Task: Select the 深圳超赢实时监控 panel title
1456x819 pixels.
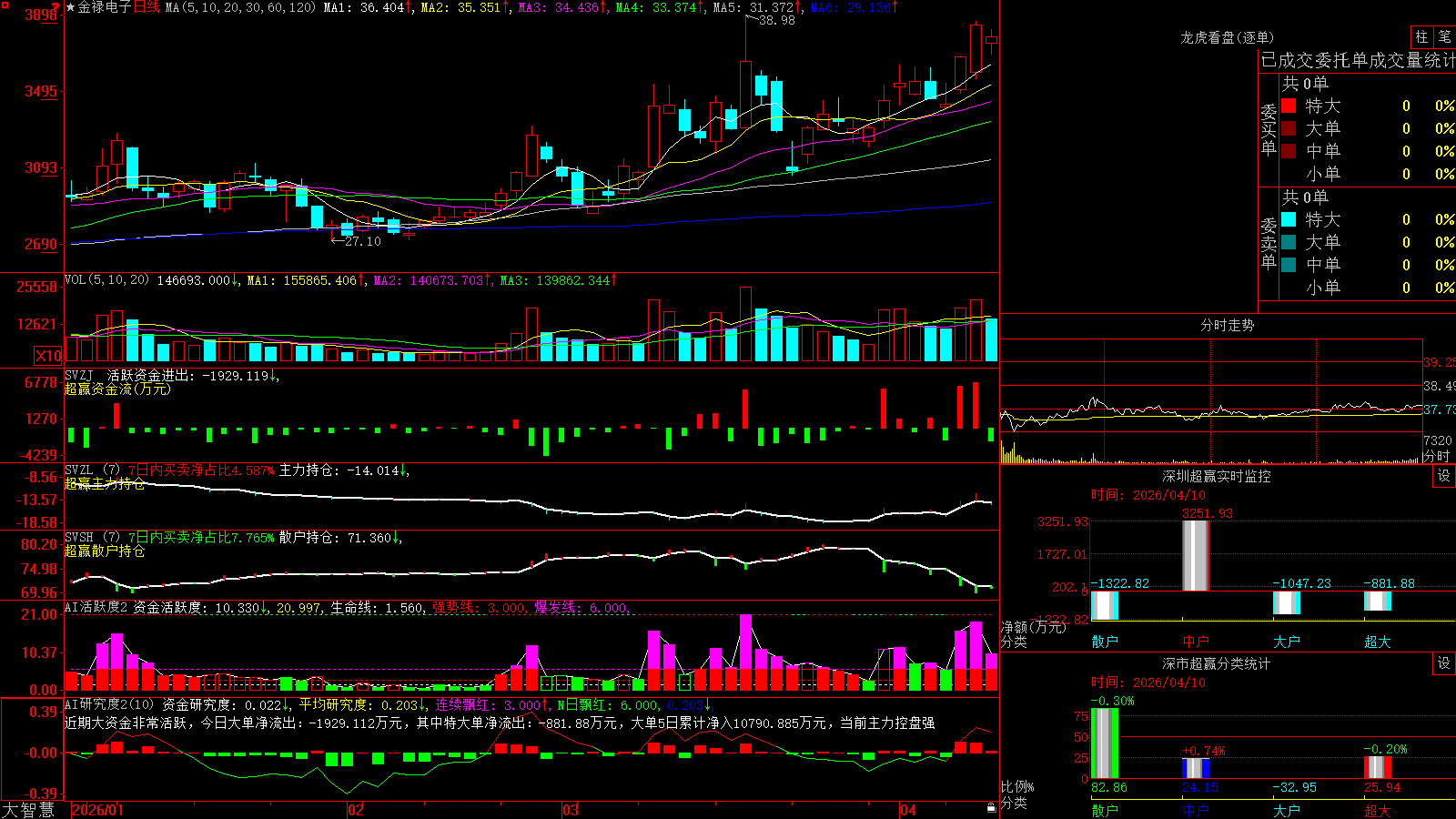Action: tap(1216, 476)
